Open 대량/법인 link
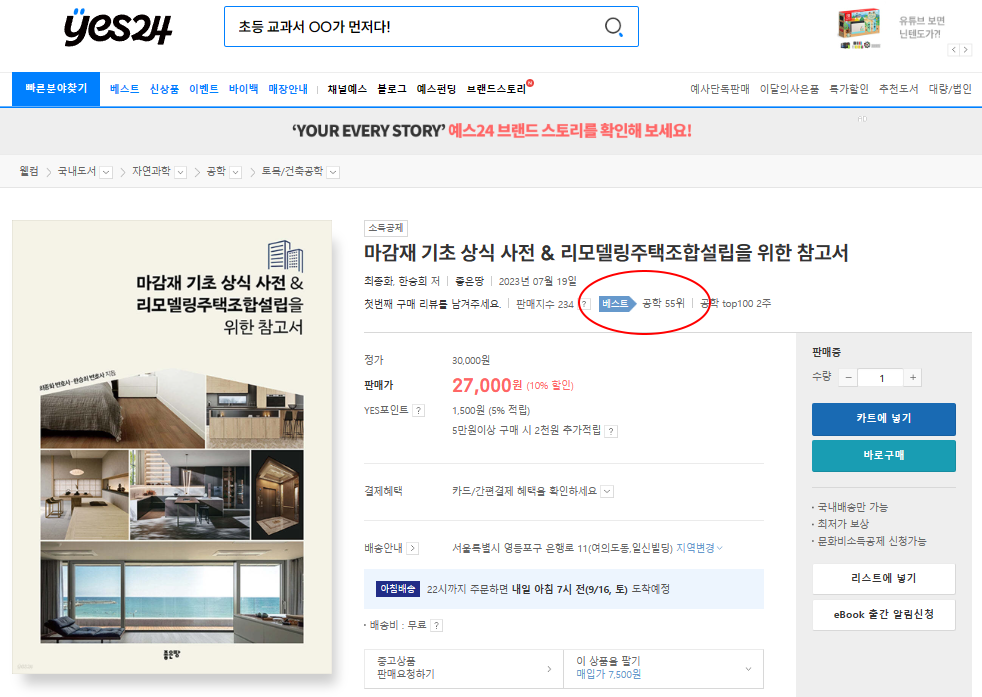 pyautogui.click(x=949, y=89)
